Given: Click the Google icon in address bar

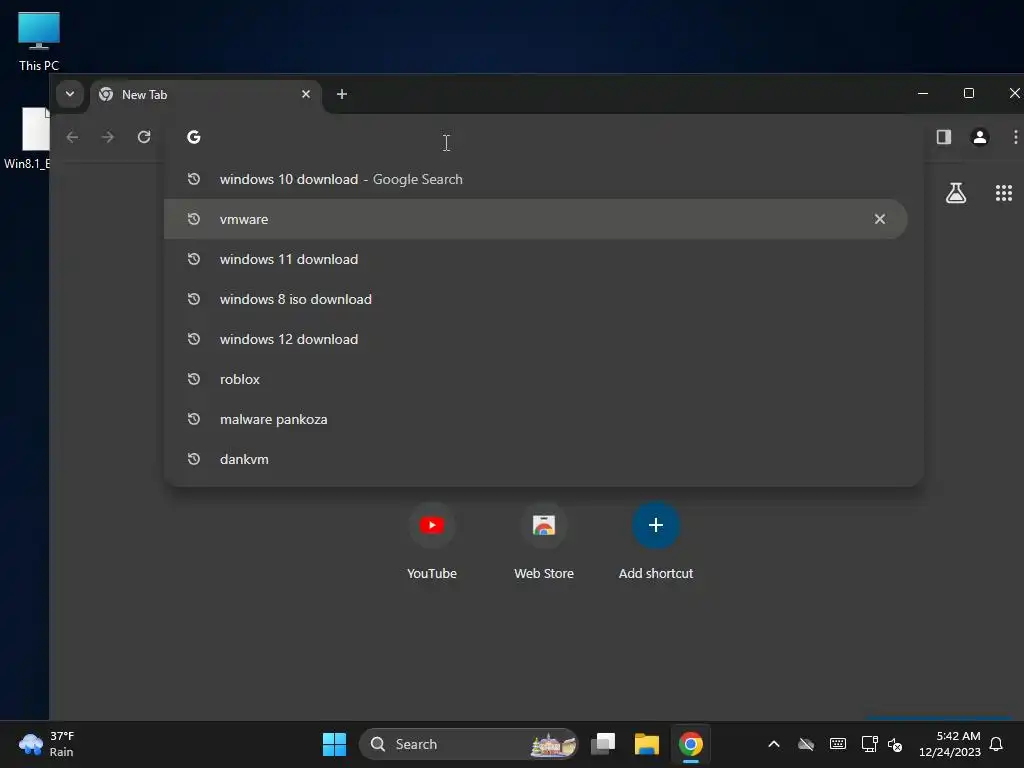Looking at the screenshot, I should click(193, 137).
